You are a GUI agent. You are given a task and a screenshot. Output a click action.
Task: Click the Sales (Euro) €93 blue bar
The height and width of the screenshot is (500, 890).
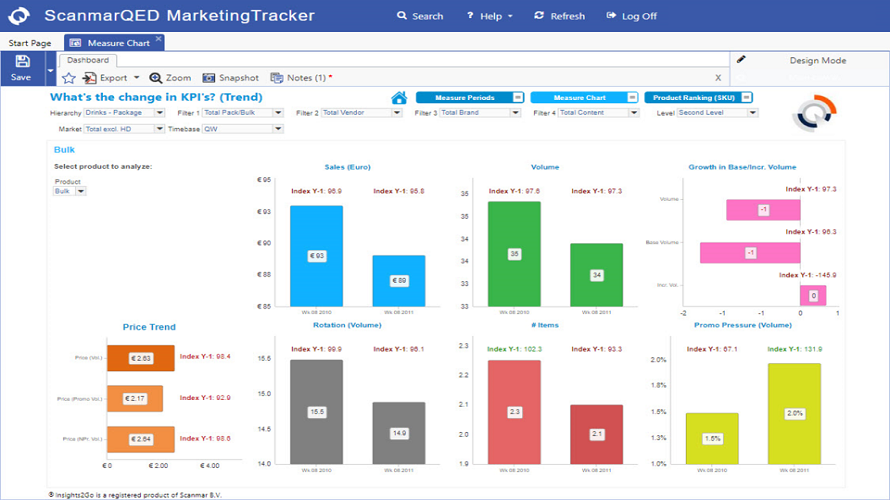317,256
